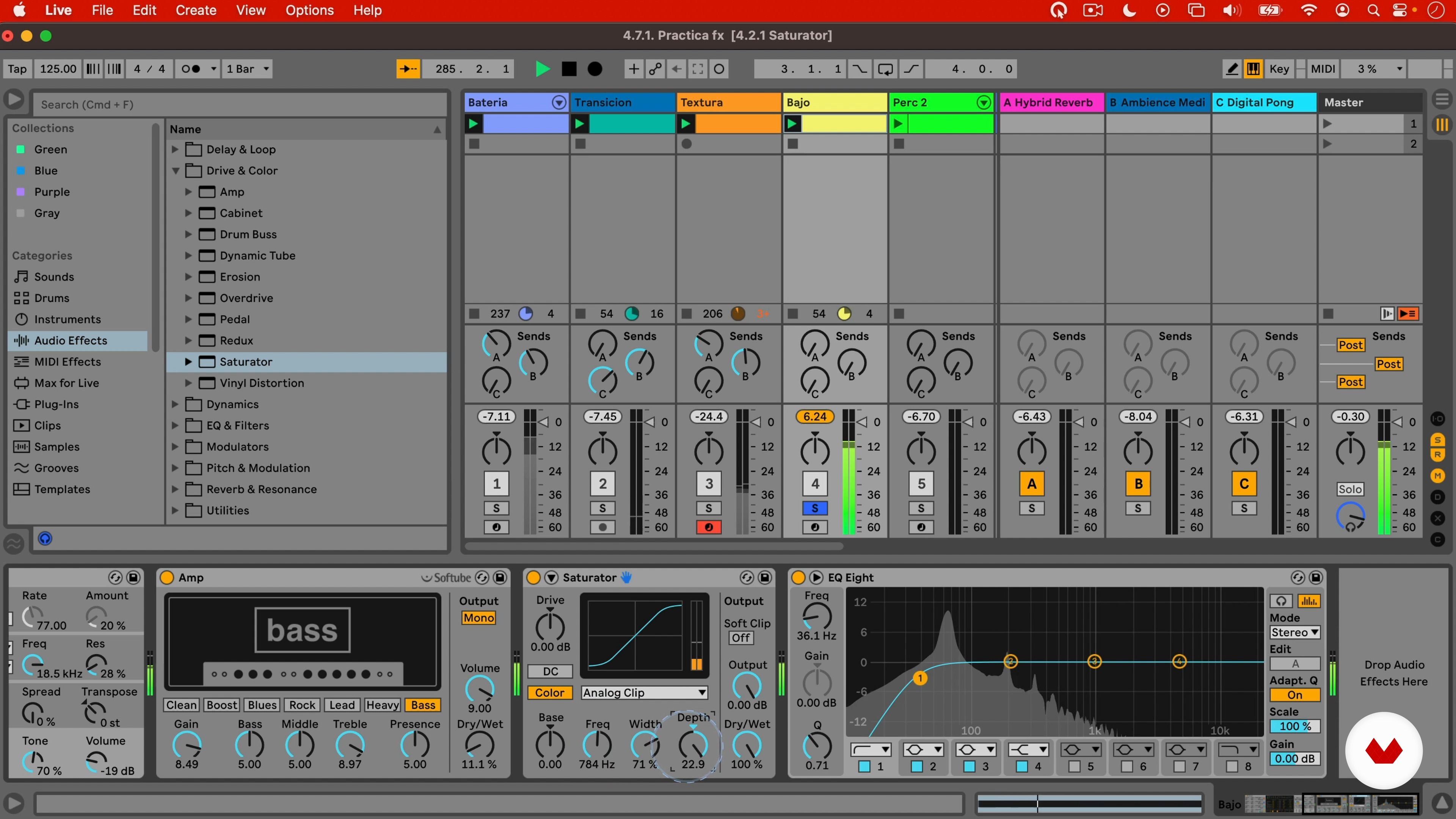
Task: Click the browser Preview toggle next to search
Action: [14, 100]
